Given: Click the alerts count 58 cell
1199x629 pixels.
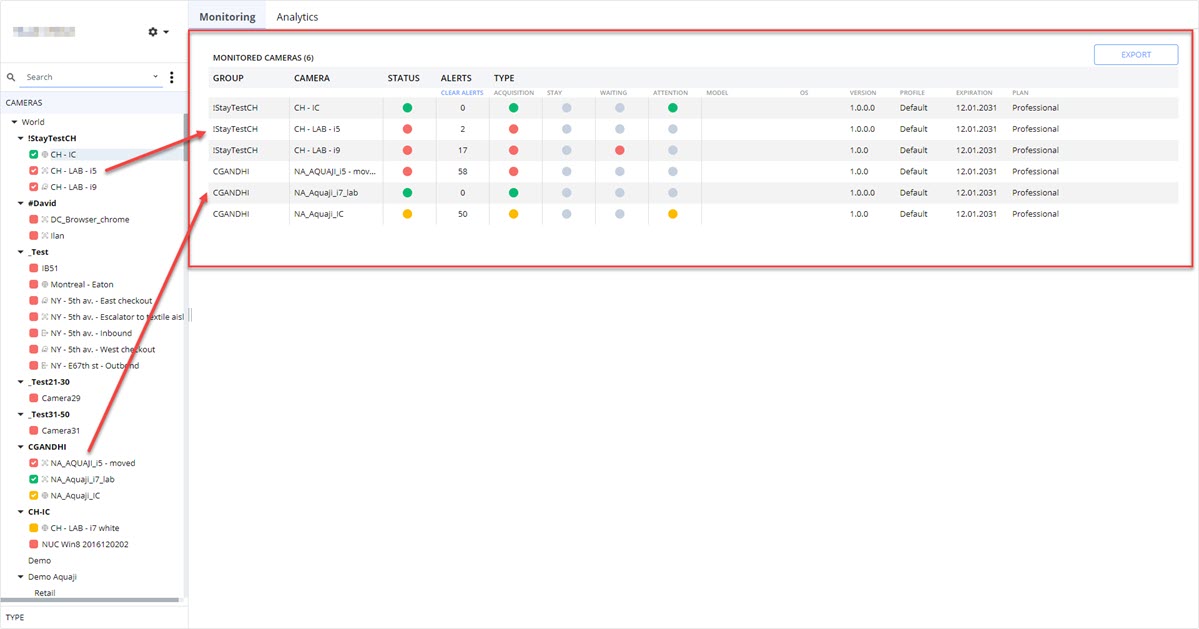Looking at the screenshot, I should click(x=463, y=171).
